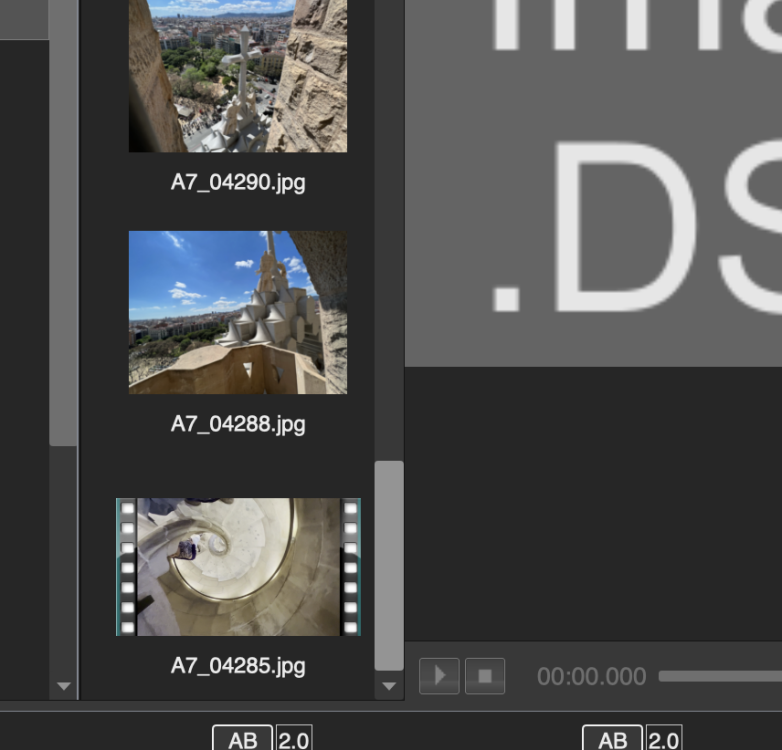The height and width of the screenshot is (750, 782).
Task: Select the A7_04290.jpg thumbnail
Action: tap(238, 75)
